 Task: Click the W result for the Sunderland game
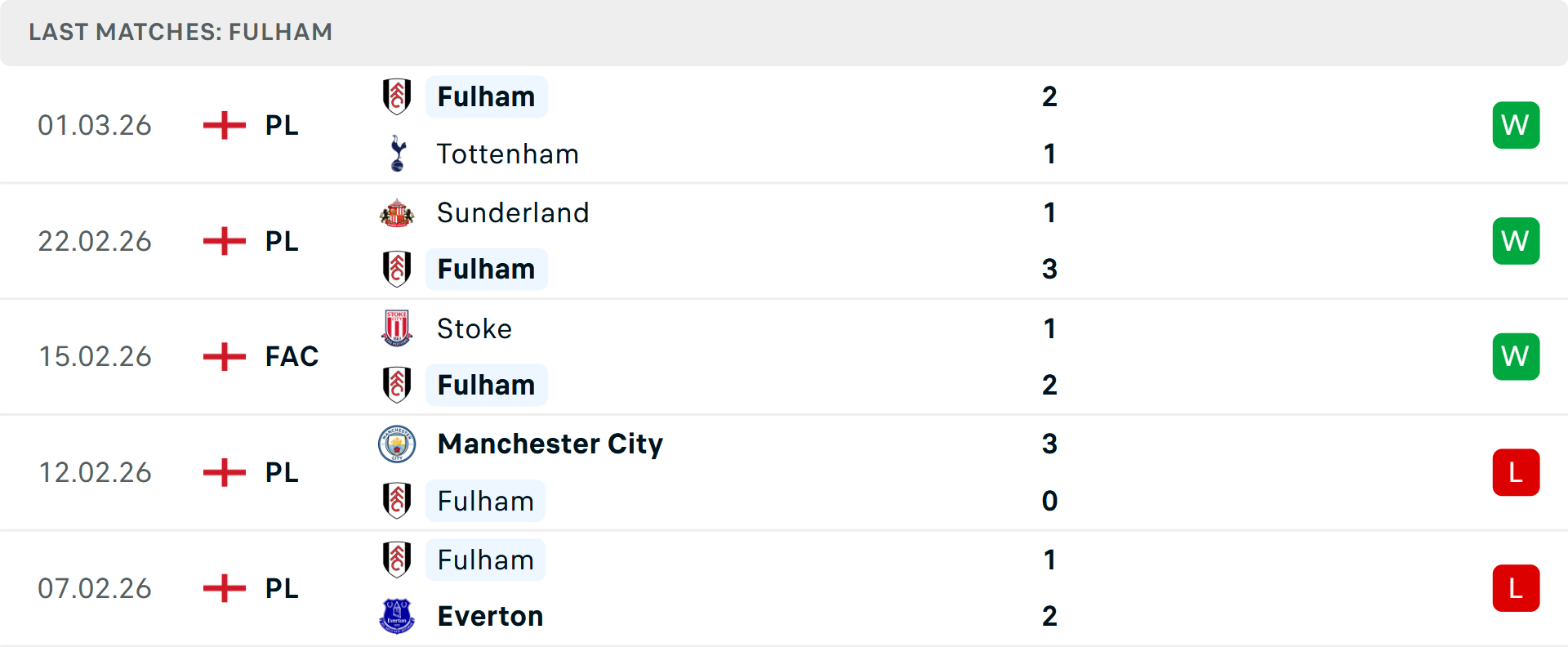(x=1516, y=241)
